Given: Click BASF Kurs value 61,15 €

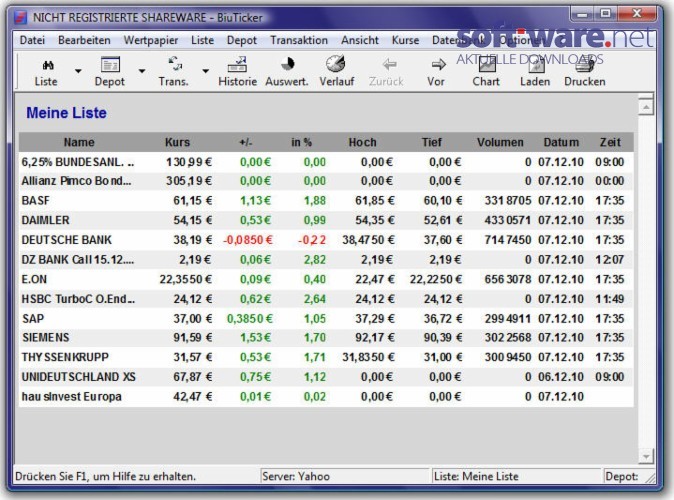Looking at the screenshot, I should (x=193, y=200).
